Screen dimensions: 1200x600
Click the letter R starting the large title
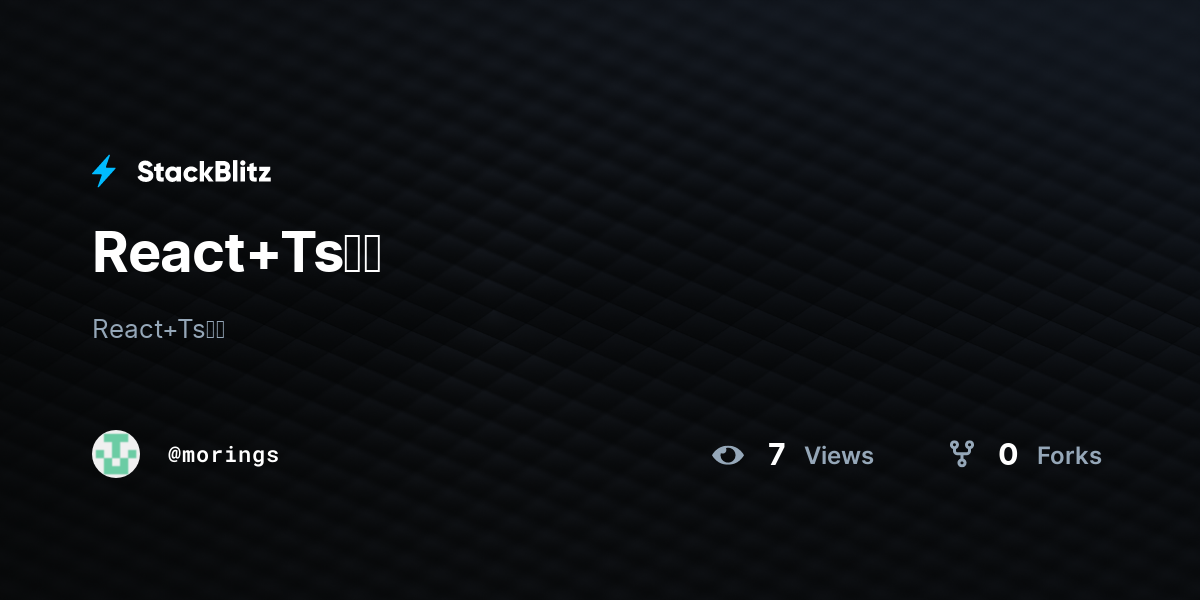tap(109, 252)
